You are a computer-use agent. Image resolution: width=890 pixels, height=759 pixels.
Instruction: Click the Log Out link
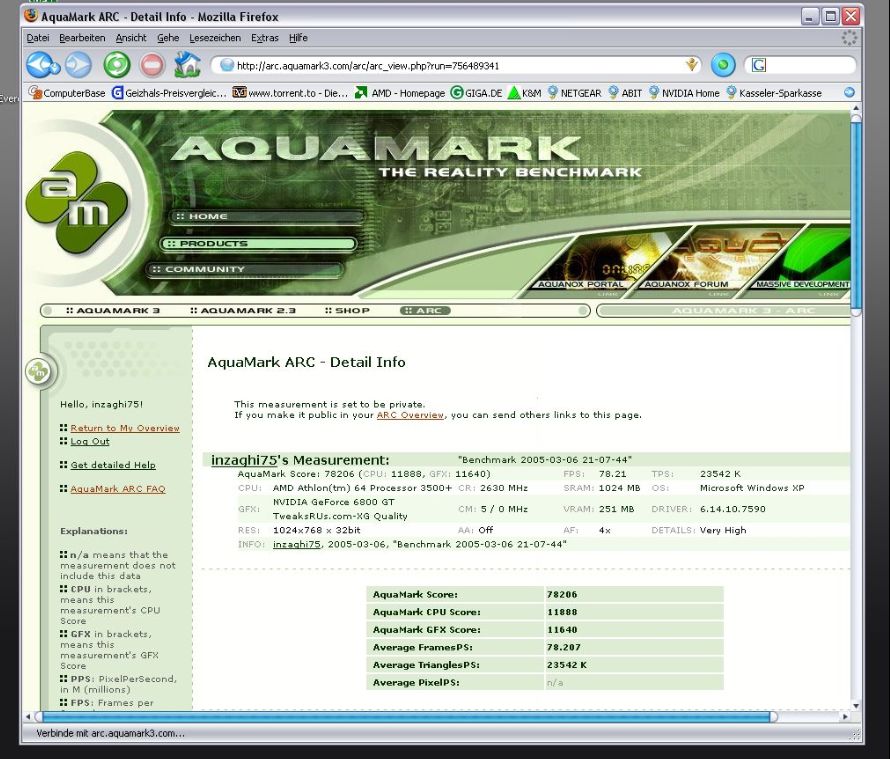(90, 441)
